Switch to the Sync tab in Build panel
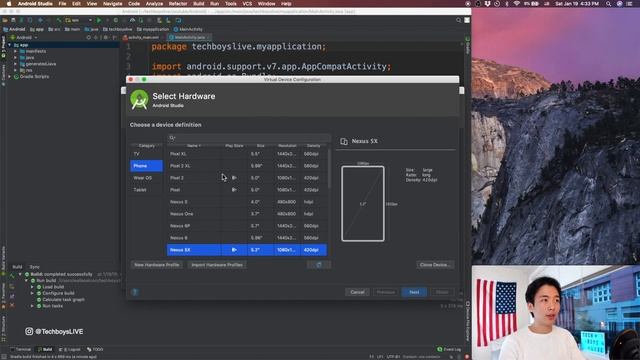The height and width of the screenshot is (360, 640). coord(35,267)
